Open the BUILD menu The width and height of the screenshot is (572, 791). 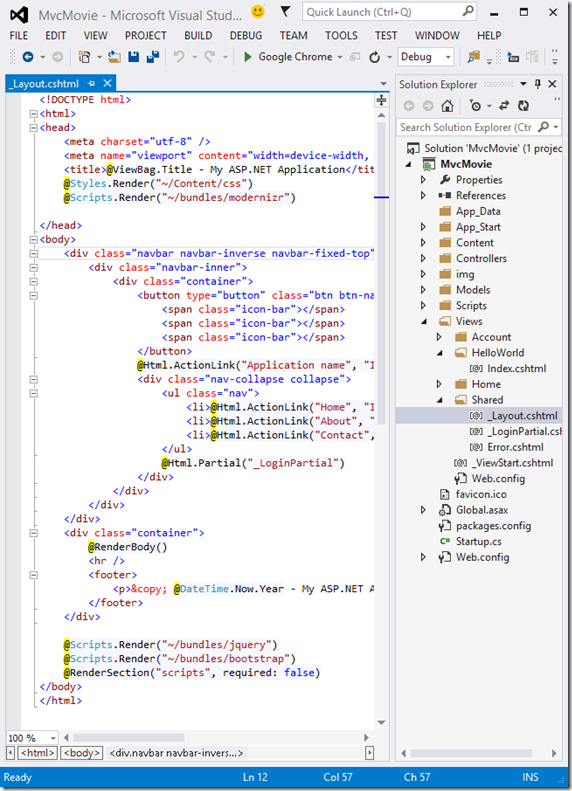point(198,35)
